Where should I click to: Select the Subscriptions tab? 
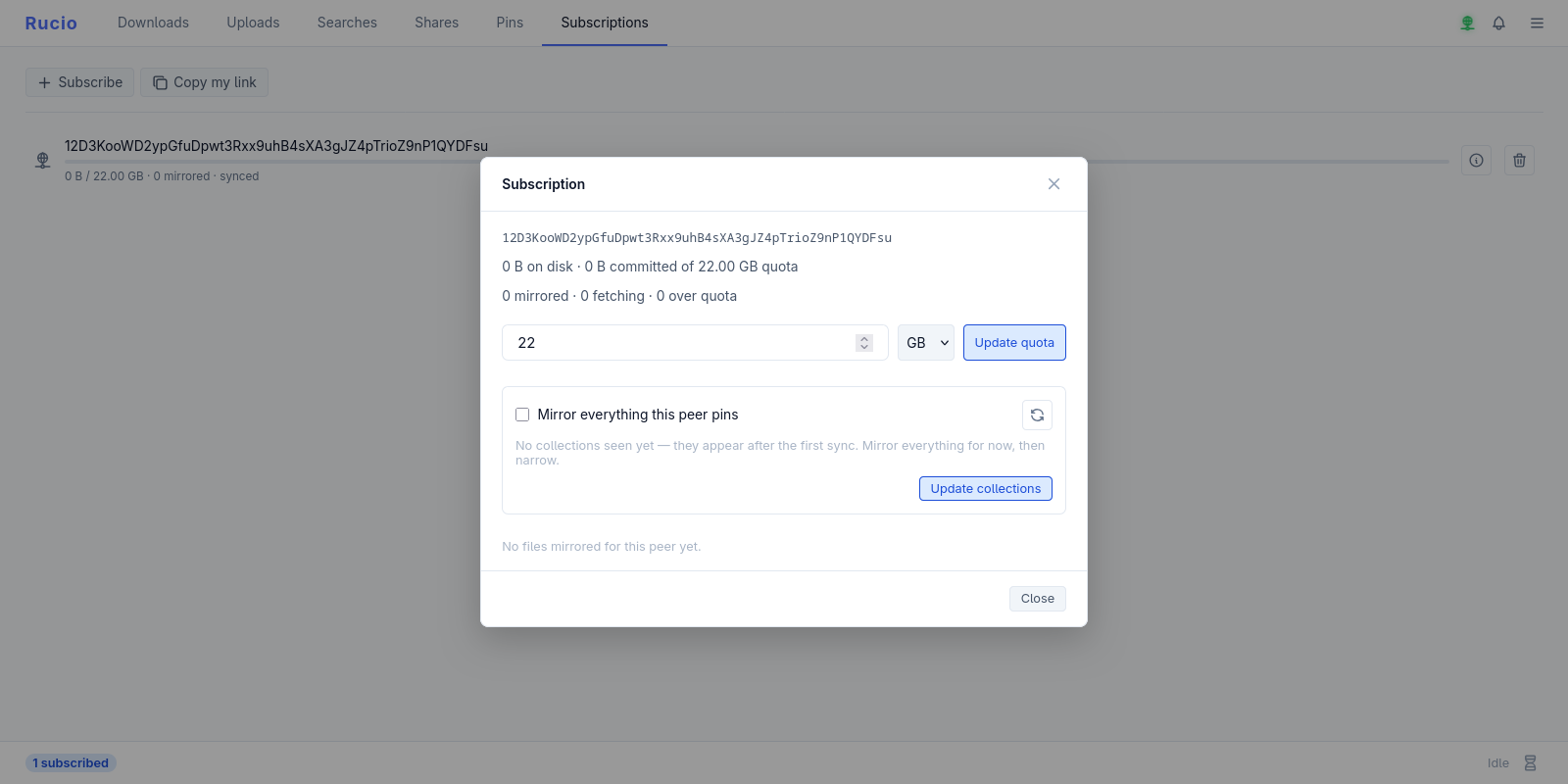(x=605, y=23)
